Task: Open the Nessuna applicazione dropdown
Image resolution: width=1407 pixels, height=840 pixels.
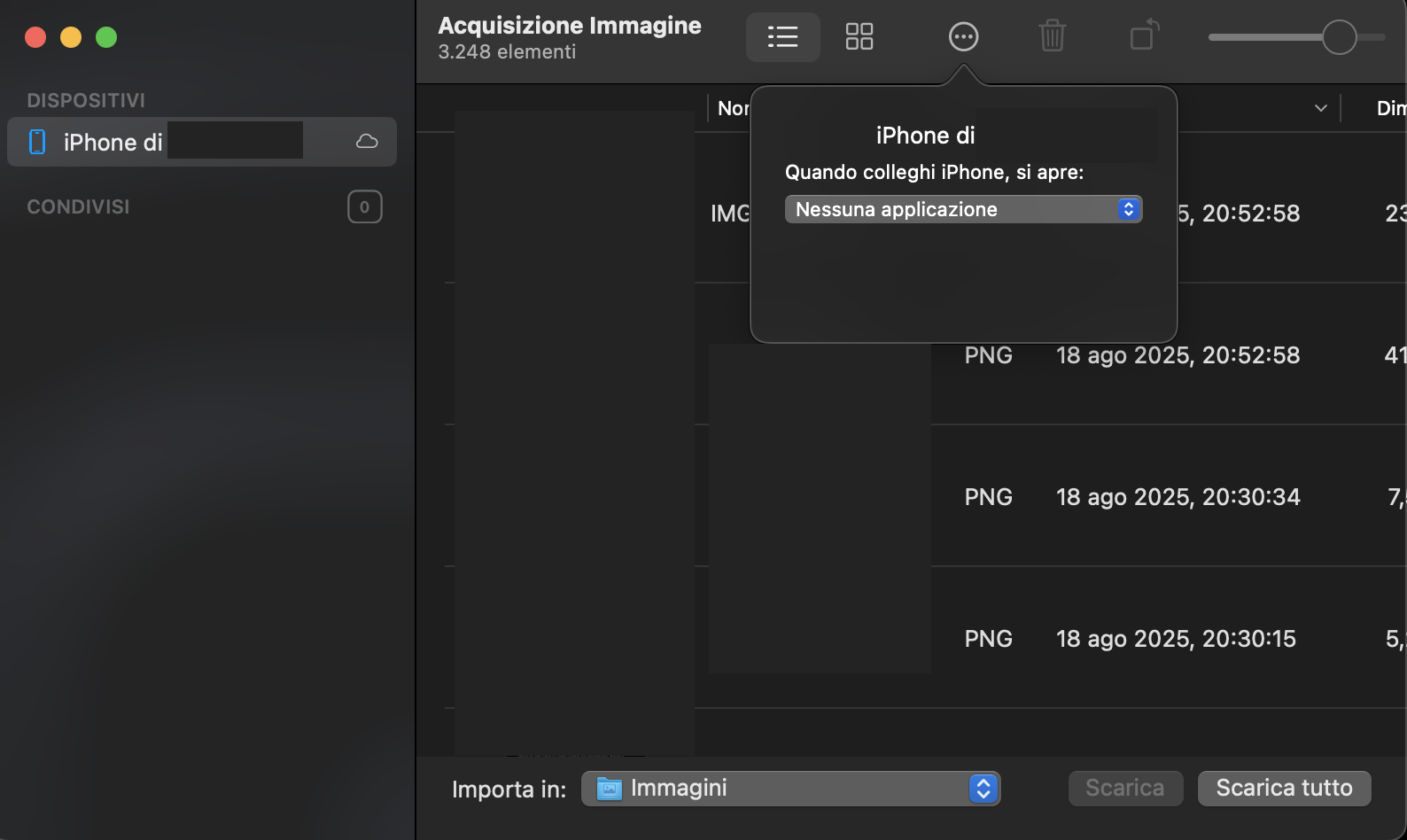Action: pos(963,209)
